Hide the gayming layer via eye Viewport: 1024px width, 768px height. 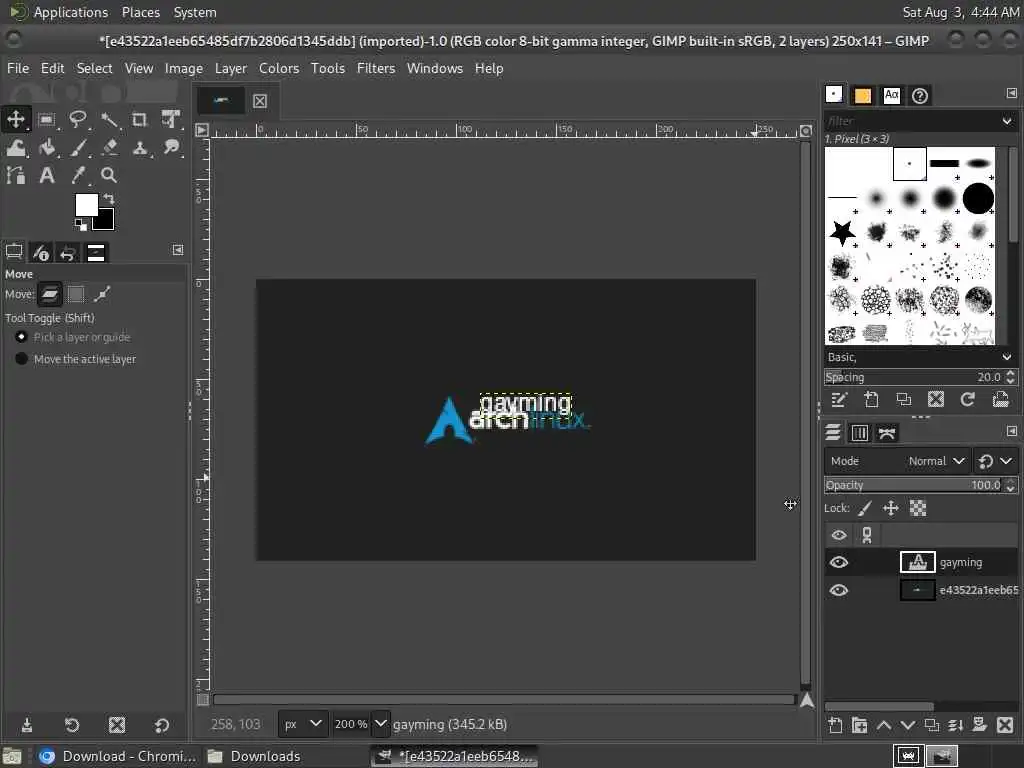point(839,562)
